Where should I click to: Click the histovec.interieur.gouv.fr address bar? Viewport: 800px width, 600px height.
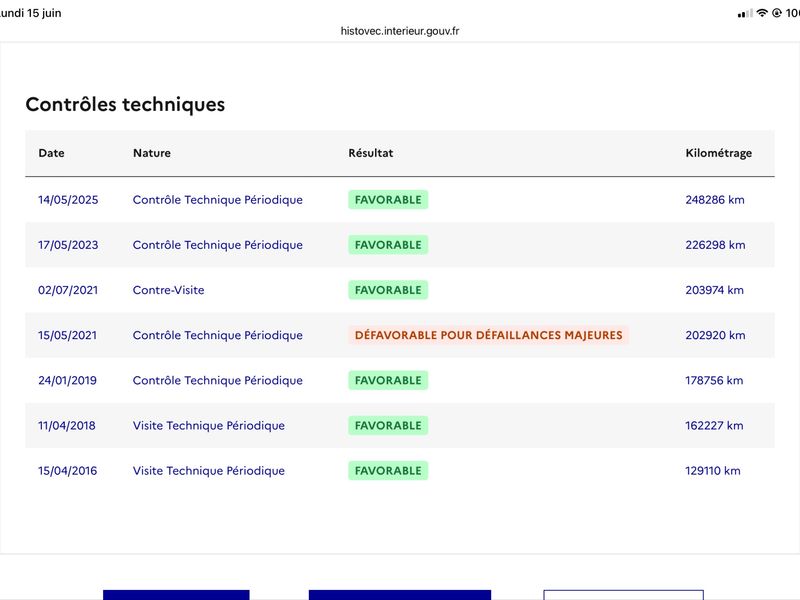click(x=399, y=31)
